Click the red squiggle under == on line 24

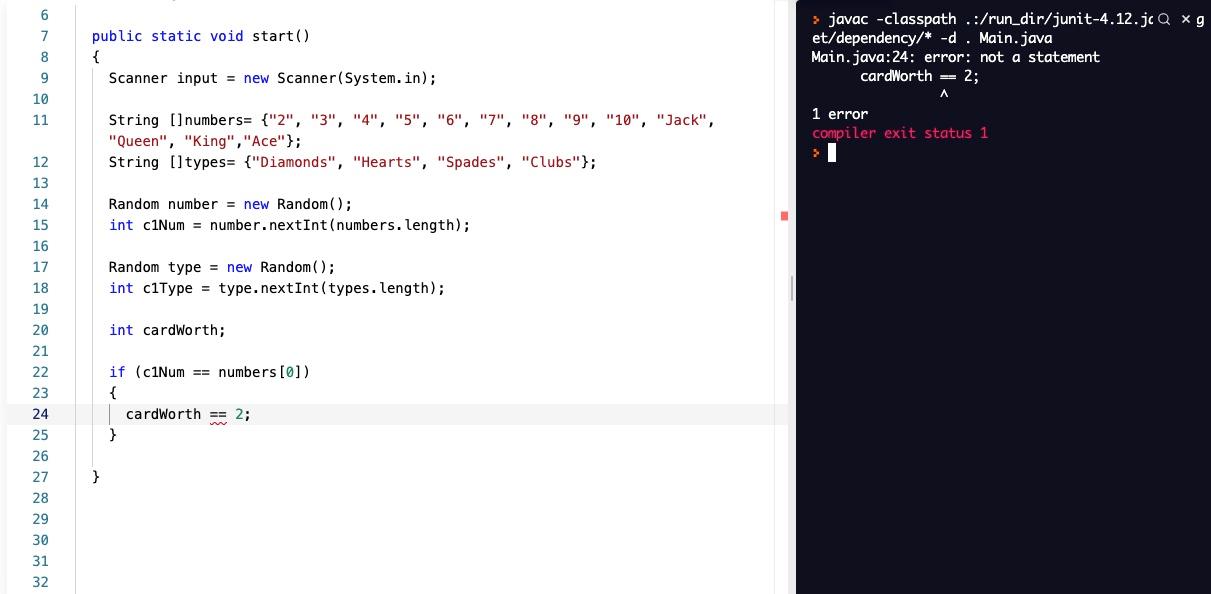pos(216,422)
